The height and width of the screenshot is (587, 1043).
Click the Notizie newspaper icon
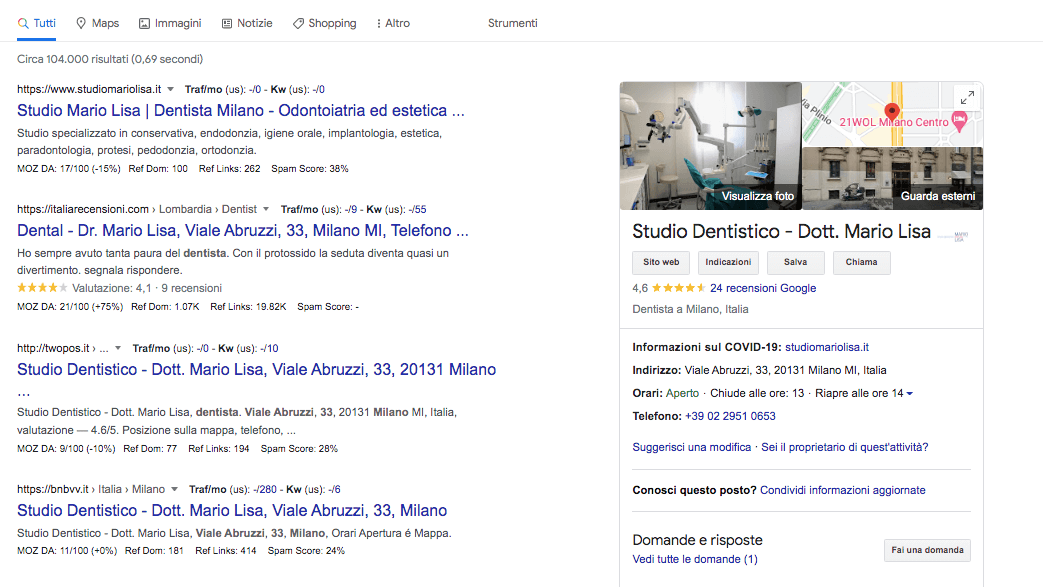point(227,23)
